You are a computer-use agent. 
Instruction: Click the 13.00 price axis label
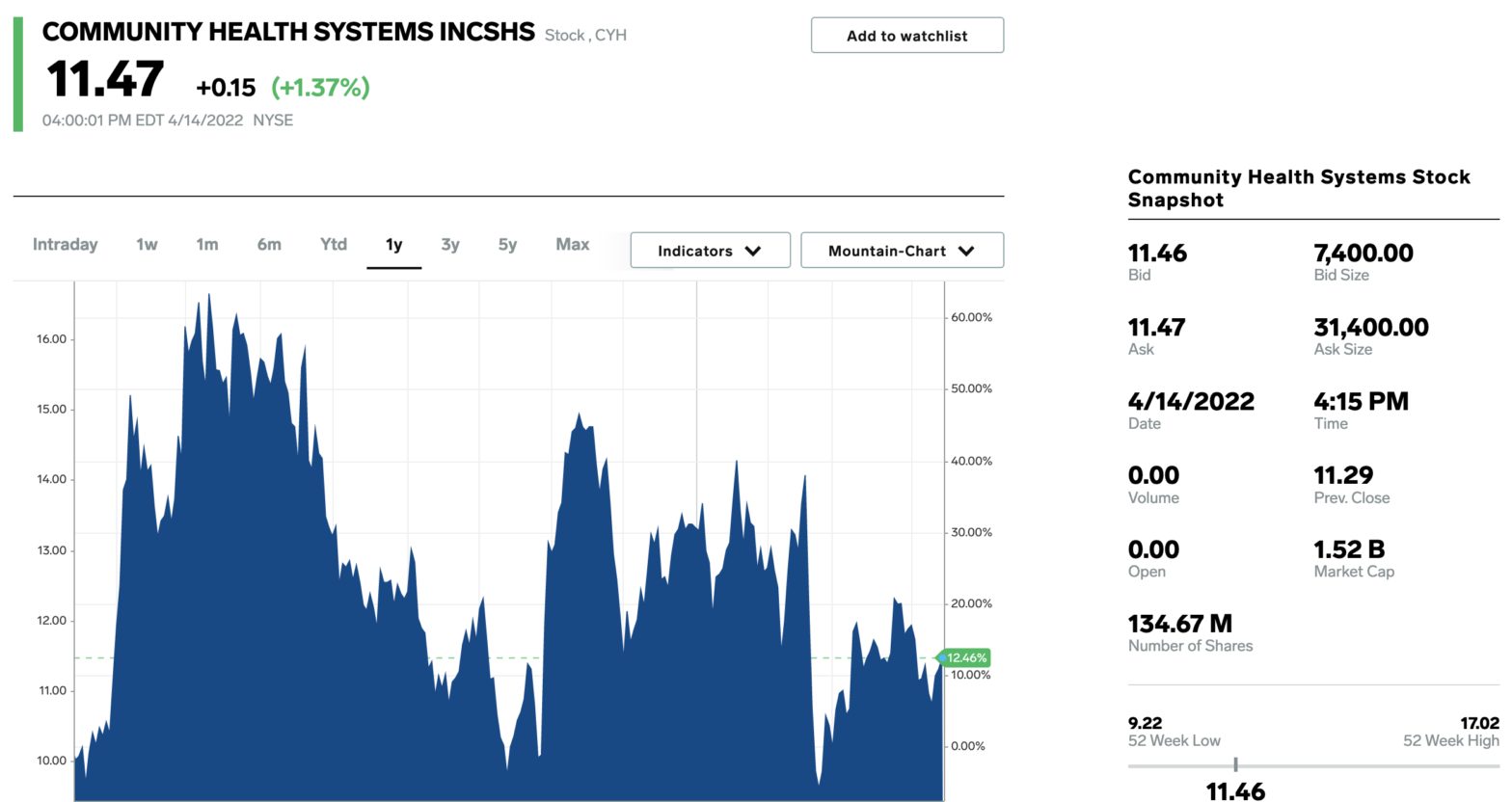point(52,550)
